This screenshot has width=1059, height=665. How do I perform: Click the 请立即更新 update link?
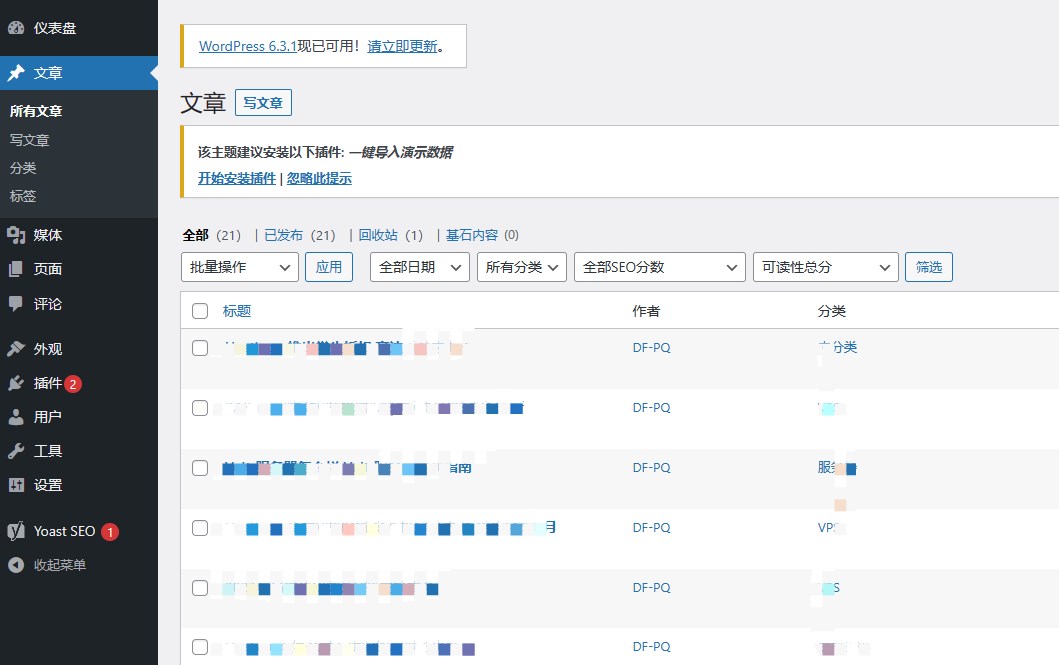402,46
